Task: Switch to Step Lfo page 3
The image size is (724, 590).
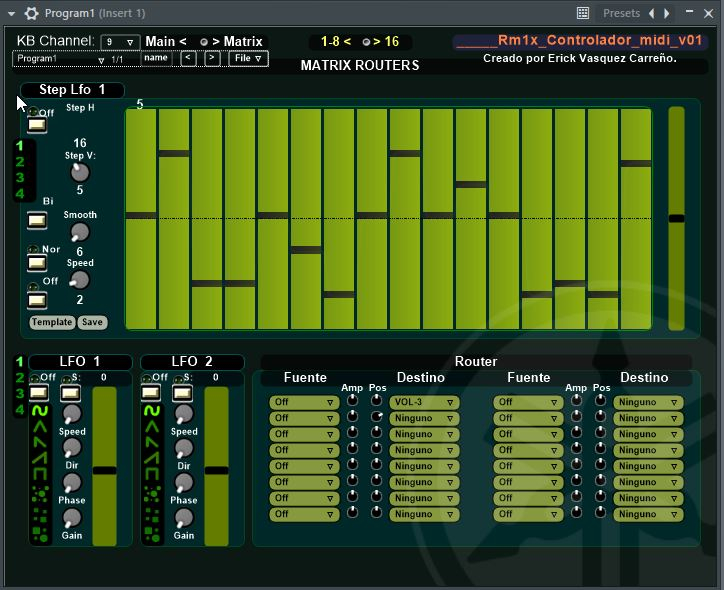Action: pyautogui.click(x=19, y=177)
